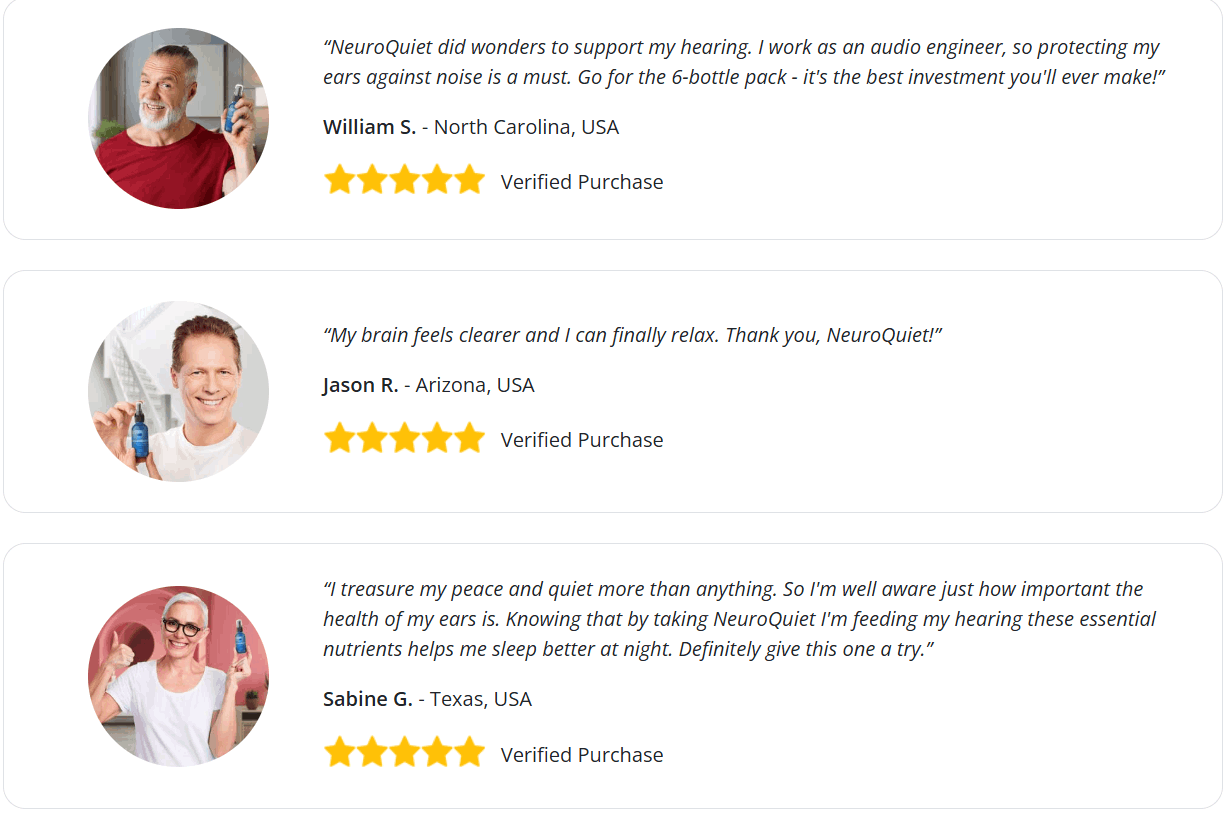Click fifth star in William's rating
The width and height of the screenshot is (1231, 822).
click(x=469, y=181)
